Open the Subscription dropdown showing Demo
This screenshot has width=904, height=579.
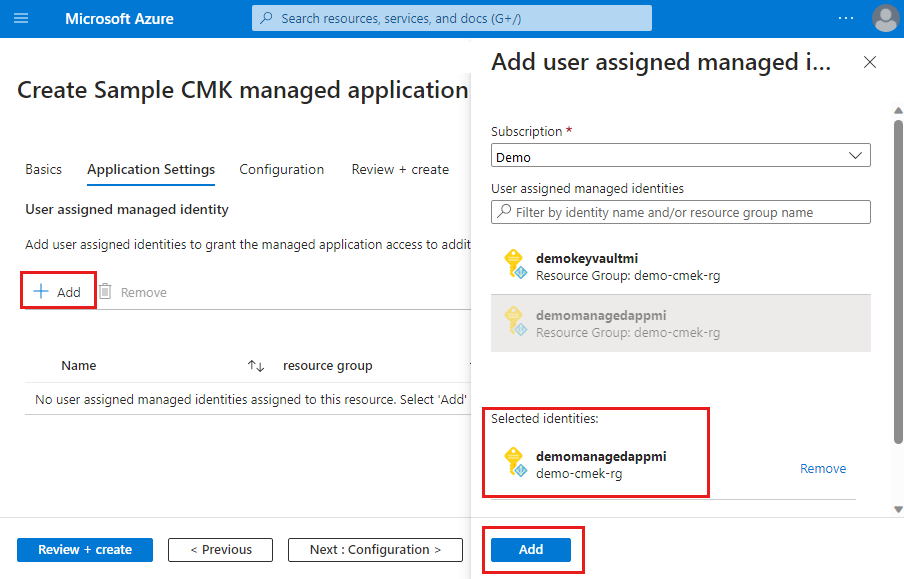[x=680, y=155]
